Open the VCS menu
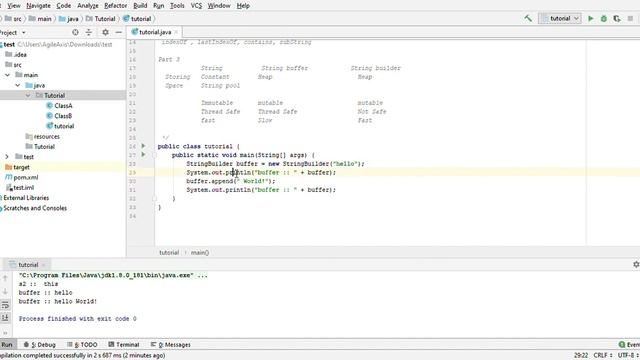Image resolution: width=640 pixels, height=360 pixels. [196, 6]
